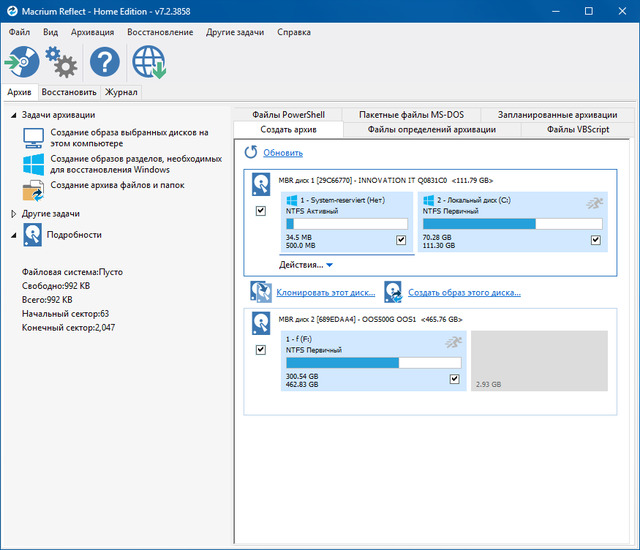Toggle checkbox for System-reserviert partition
The height and width of the screenshot is (550, 640).
(x=401, y=240)
